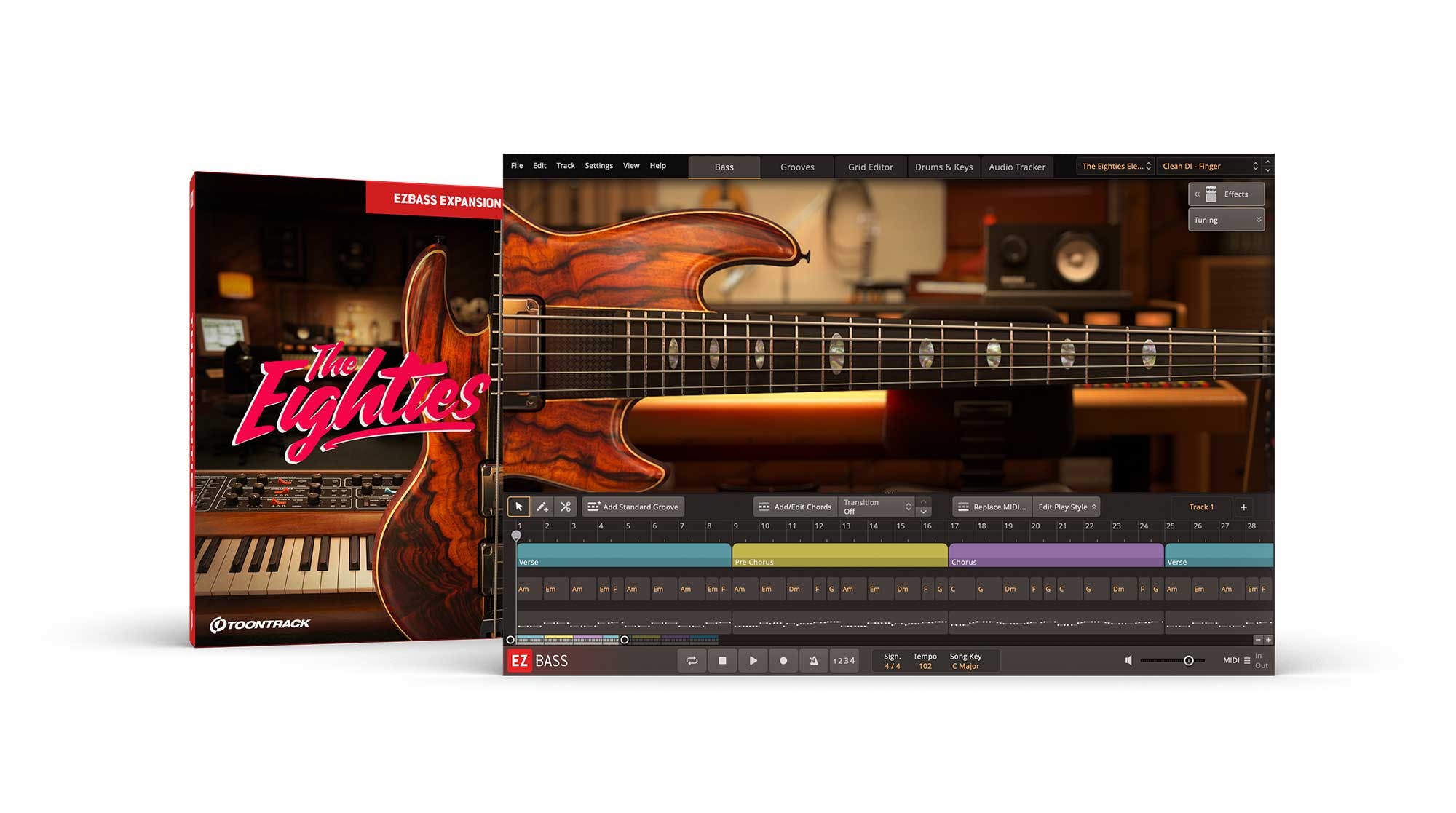Image resolution: width=1456 pixels, height=813 pixels.
Task: Add a new track with plus
Action: click(x=1243, y=507)
